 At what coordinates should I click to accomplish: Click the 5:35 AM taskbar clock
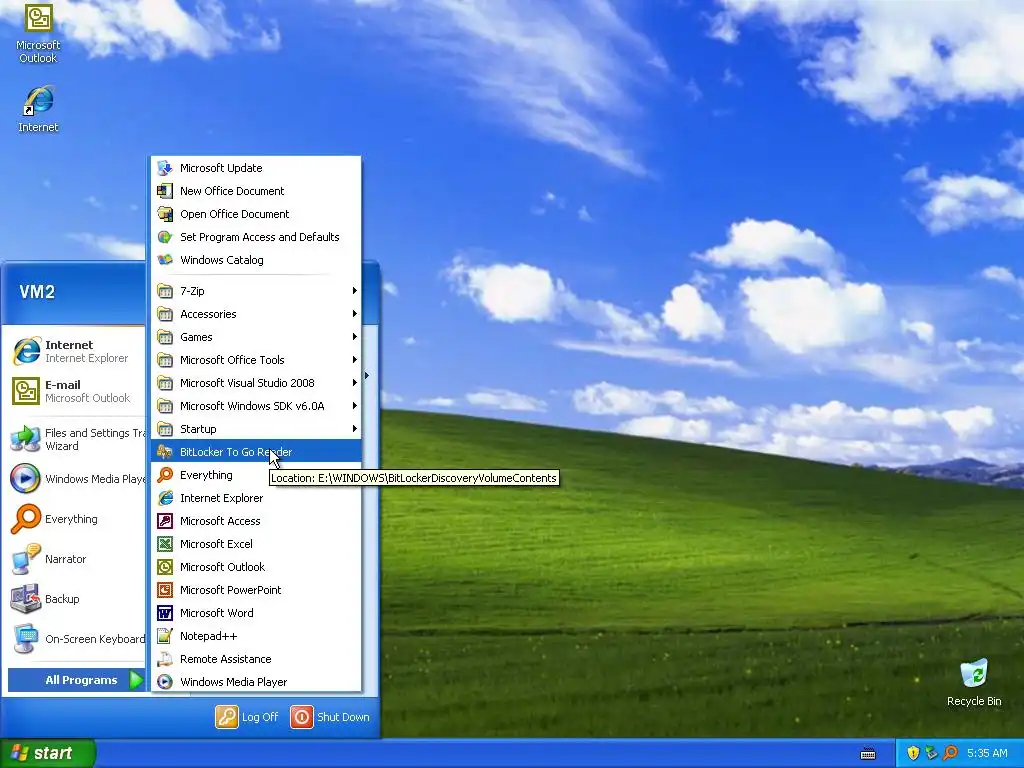[987, 753]
